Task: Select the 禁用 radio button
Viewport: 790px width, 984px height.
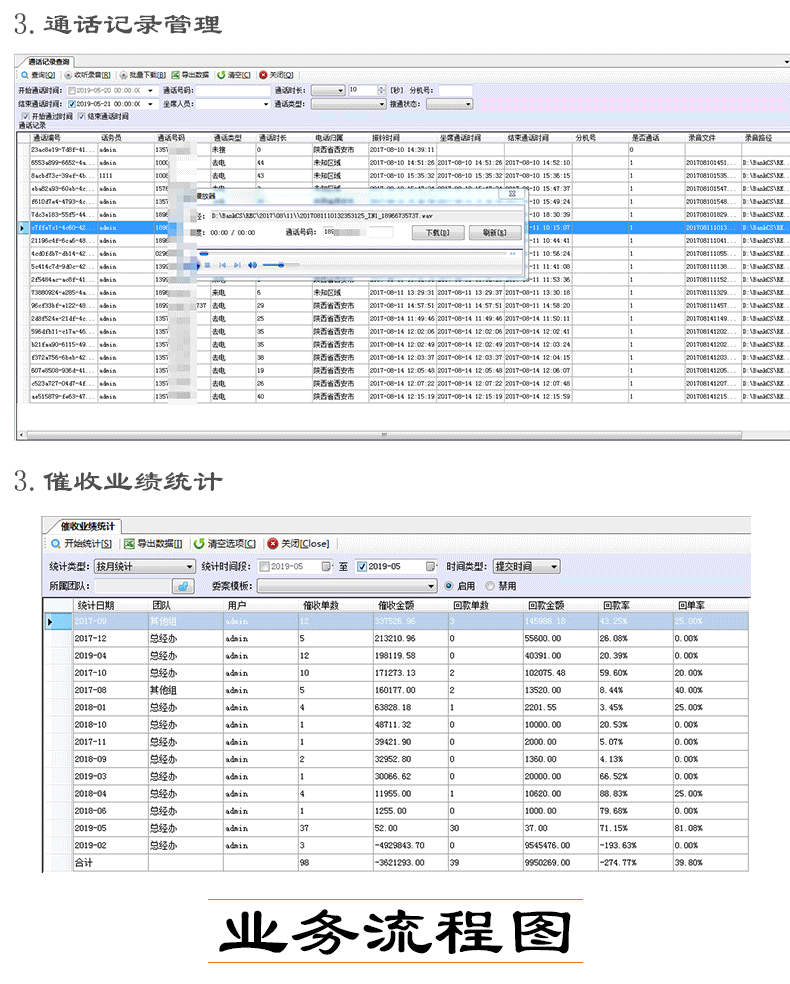Action: tap(490, 586)
